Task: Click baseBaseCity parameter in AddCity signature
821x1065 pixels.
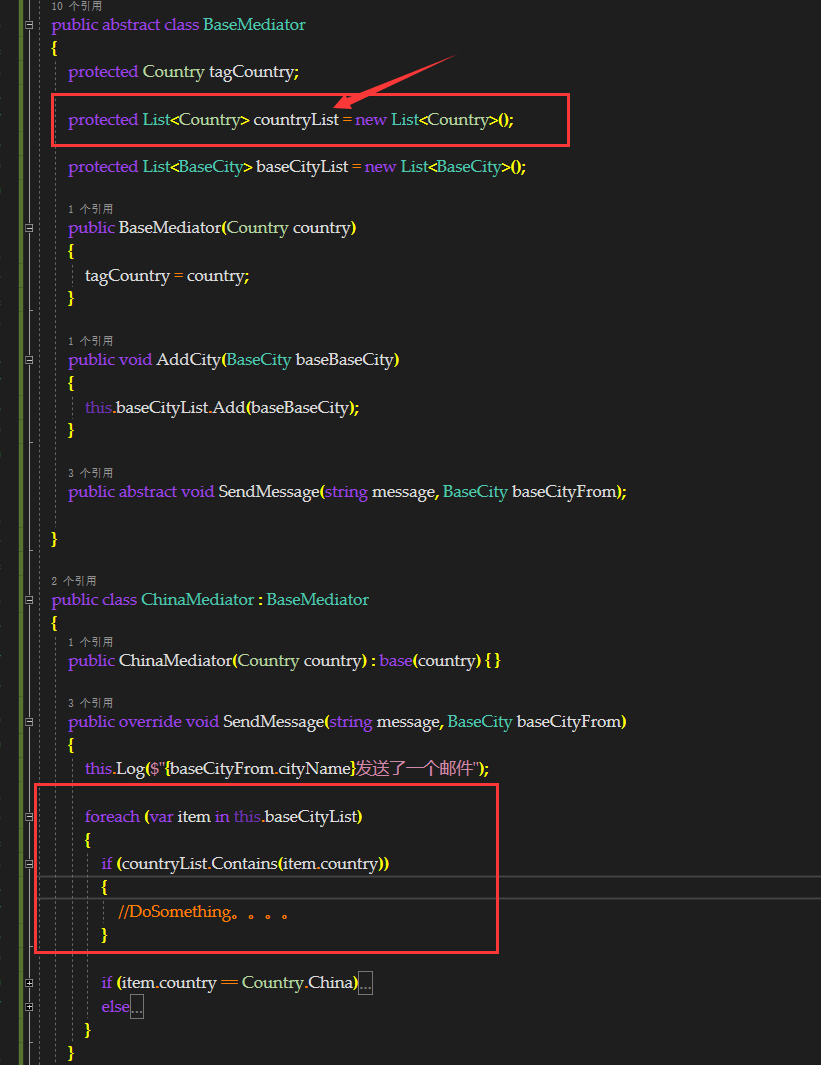Action: (345, 360)
